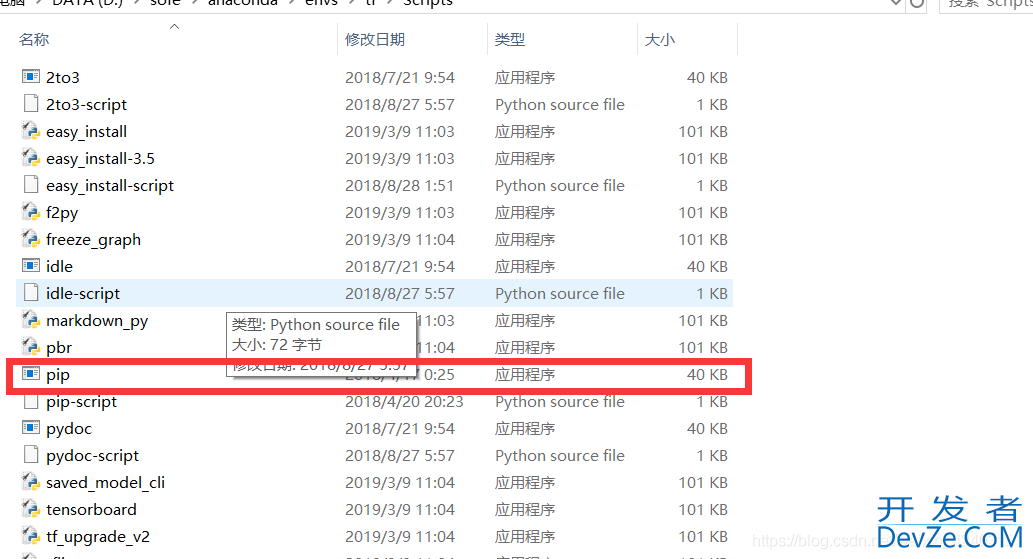Select the file name idle-script
The image size is (1033, 559).
83,294
